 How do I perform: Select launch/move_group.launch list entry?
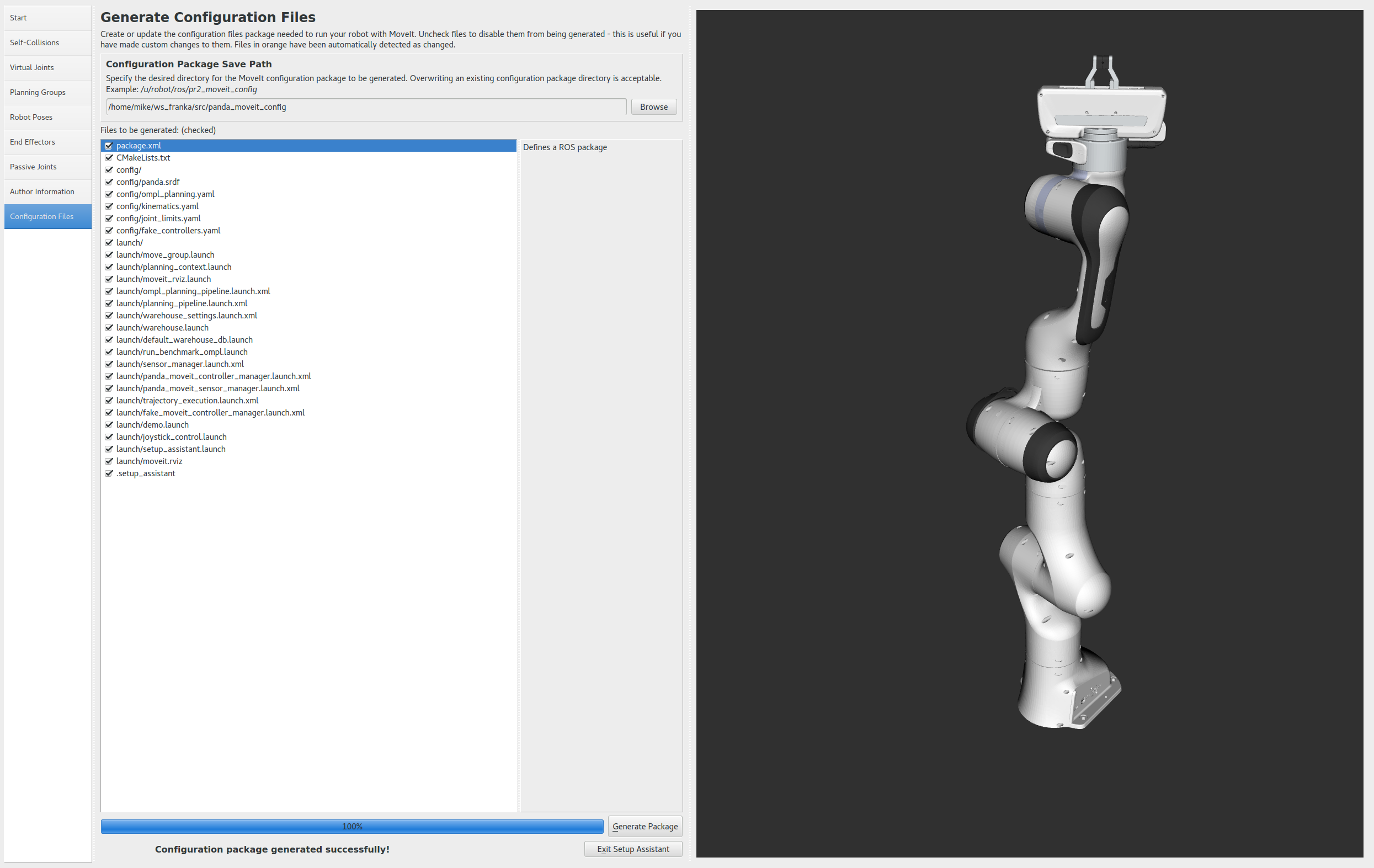pos(166,255)
